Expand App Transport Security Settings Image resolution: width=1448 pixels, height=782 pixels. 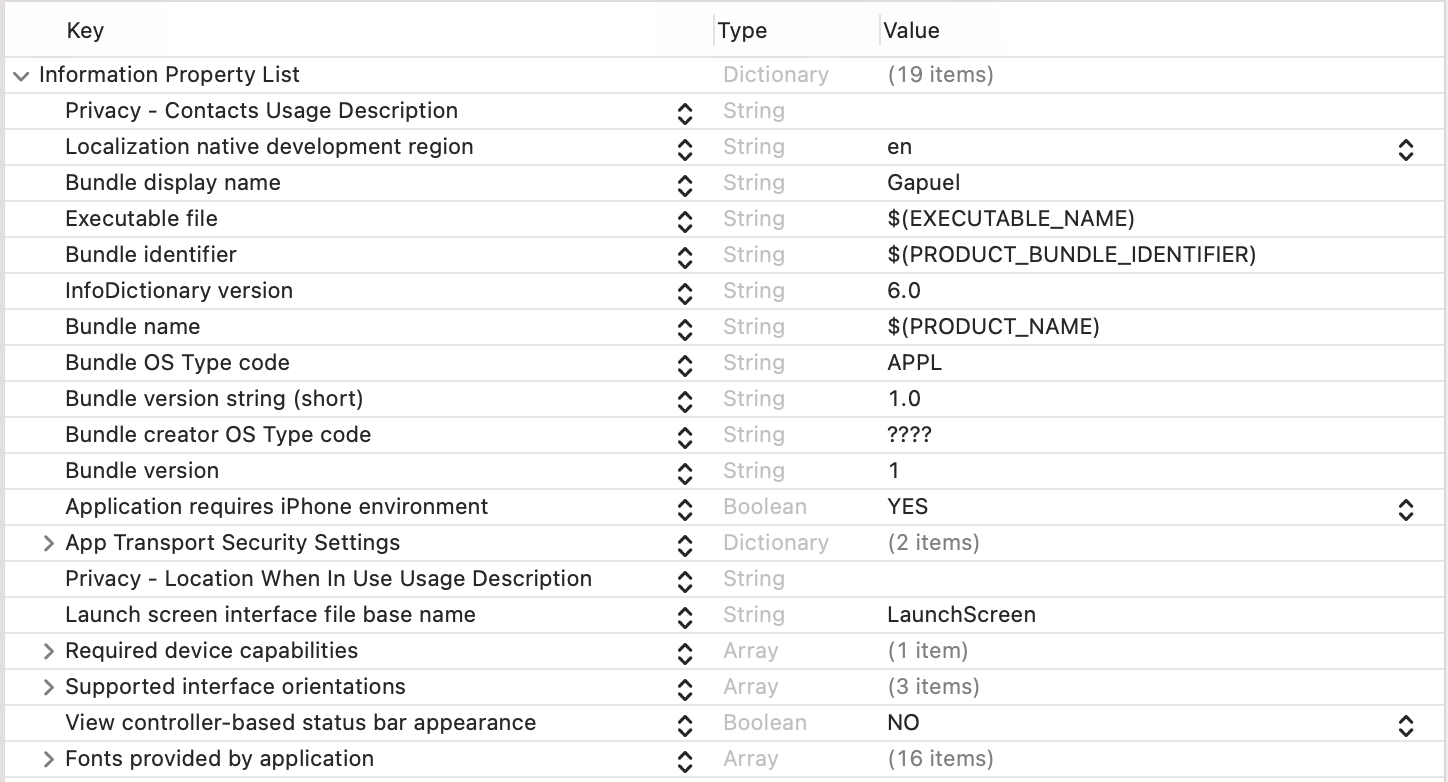(x=48, y=543)
